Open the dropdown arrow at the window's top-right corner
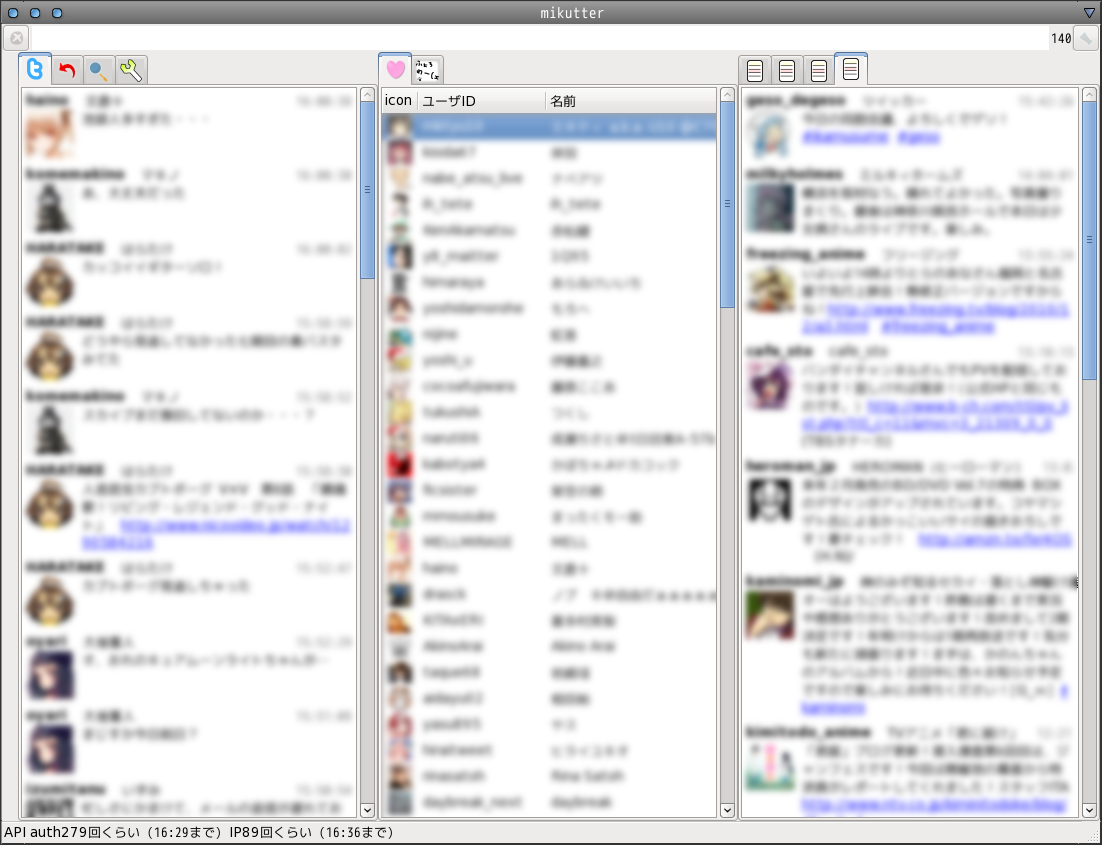The height and width of the screenshot is (845, 1102). point(1091,13)
